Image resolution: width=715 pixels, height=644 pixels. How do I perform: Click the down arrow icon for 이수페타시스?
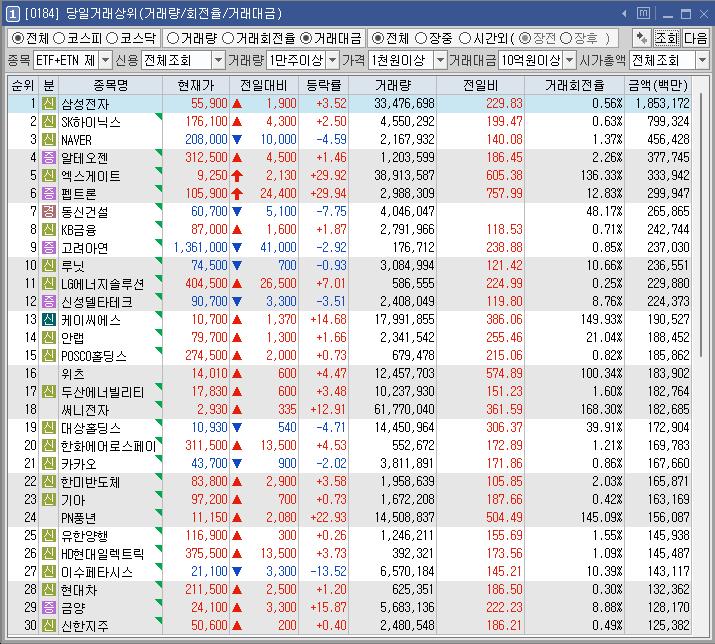point(237,571)
